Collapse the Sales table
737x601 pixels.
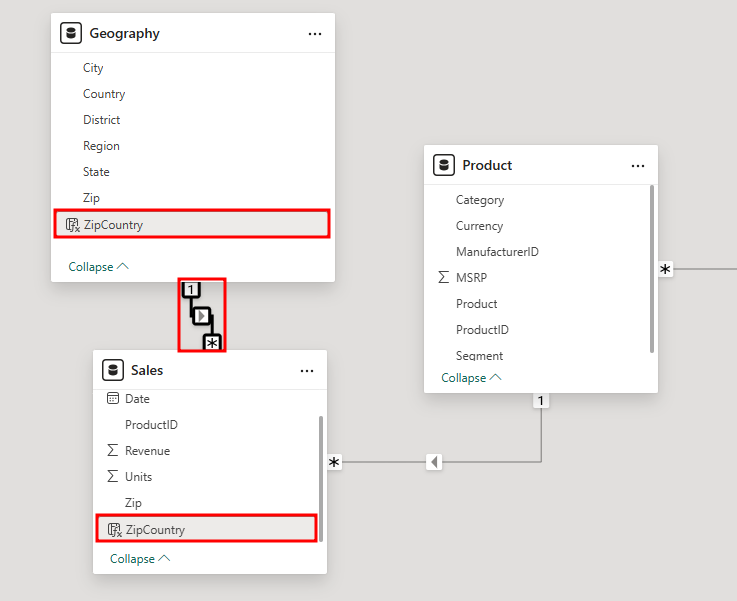click(x=140, y=558)
